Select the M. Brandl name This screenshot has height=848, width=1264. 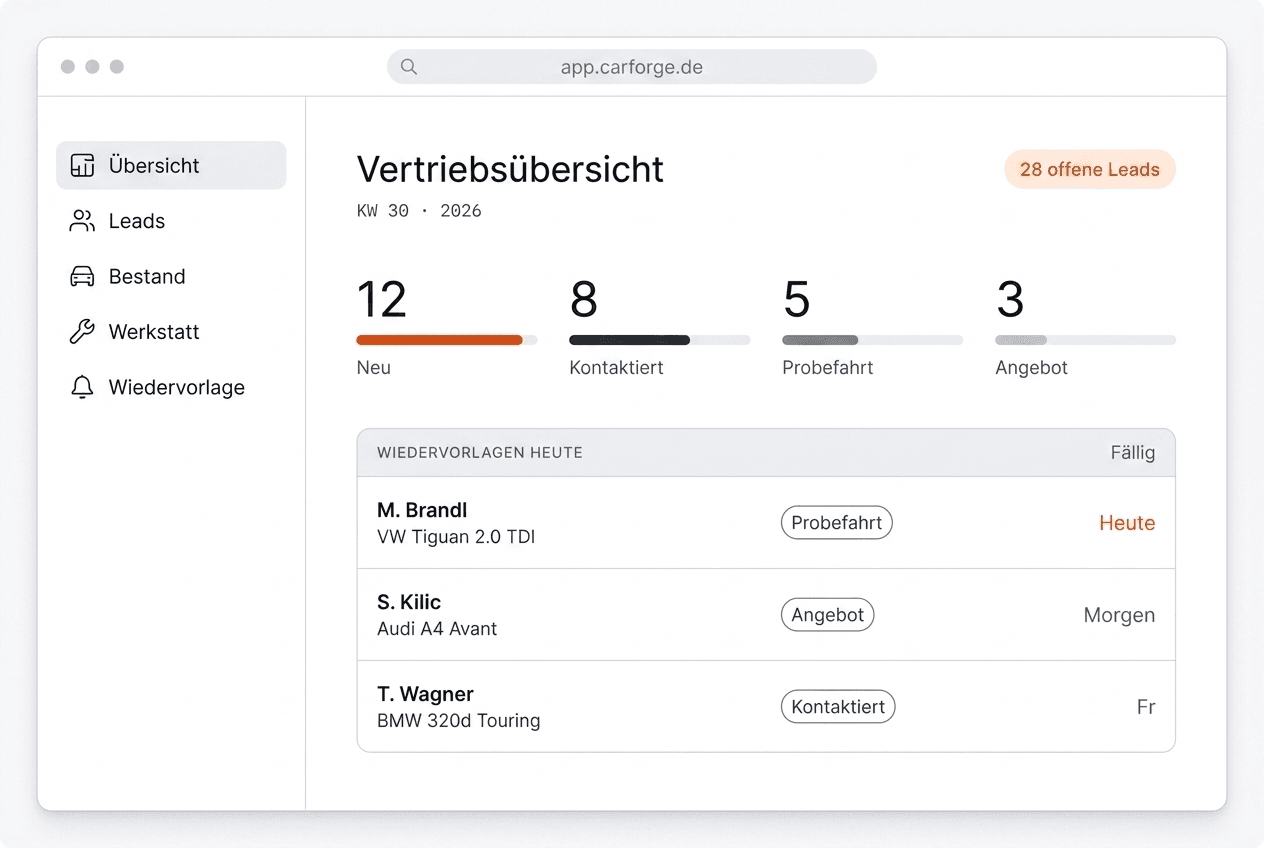pyautogui.click(x=422, y=510)
